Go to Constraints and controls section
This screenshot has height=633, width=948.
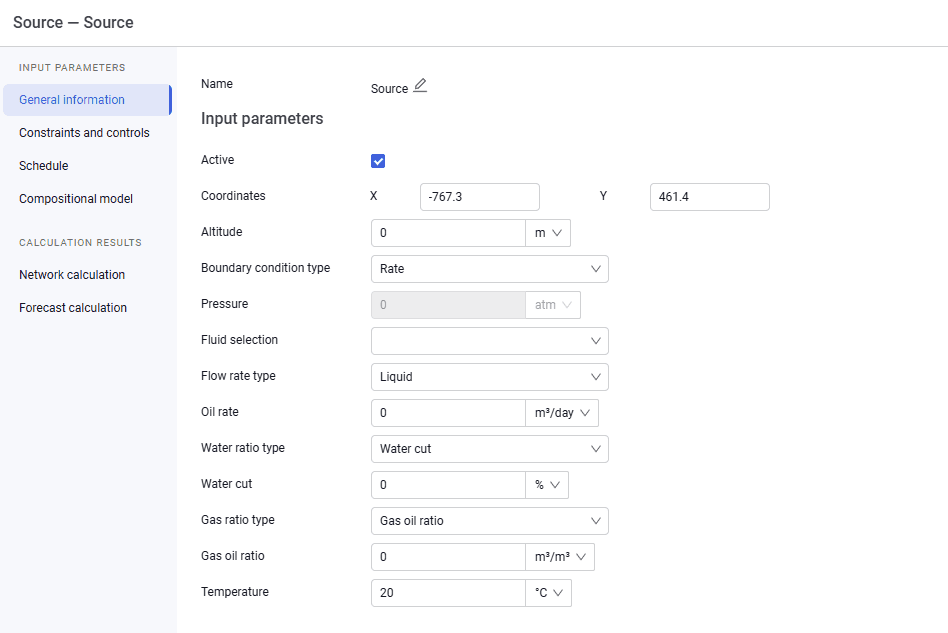[84, 133]
